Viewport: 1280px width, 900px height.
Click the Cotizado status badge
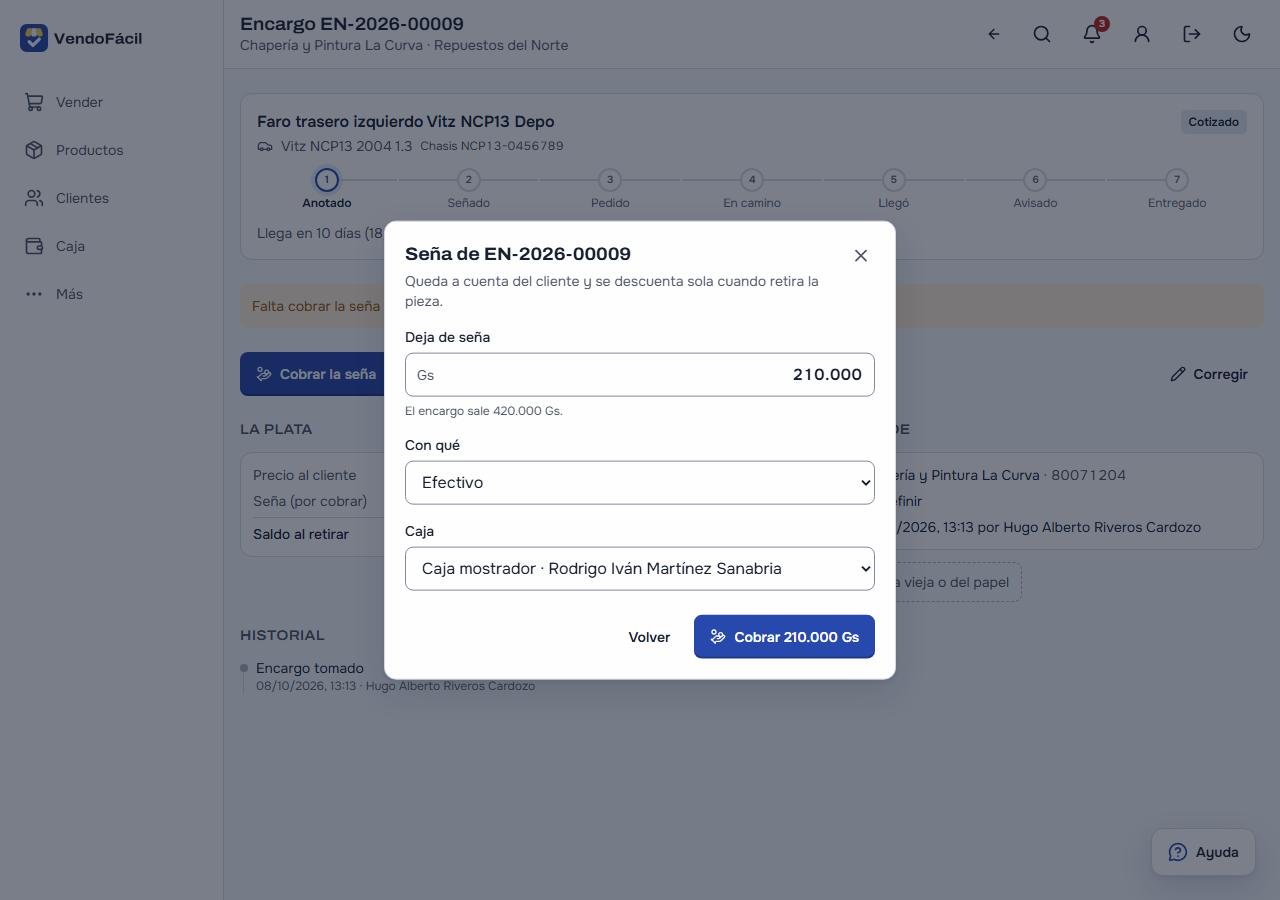click(1213, 122)
